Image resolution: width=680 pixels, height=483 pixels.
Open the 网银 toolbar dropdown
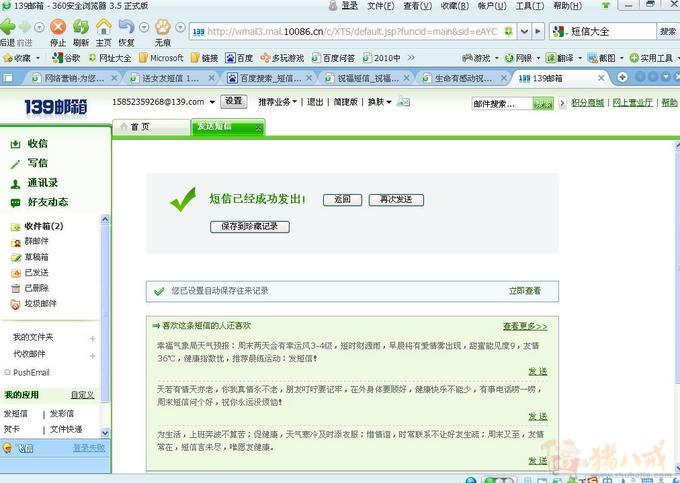click(x=538, y=58)
